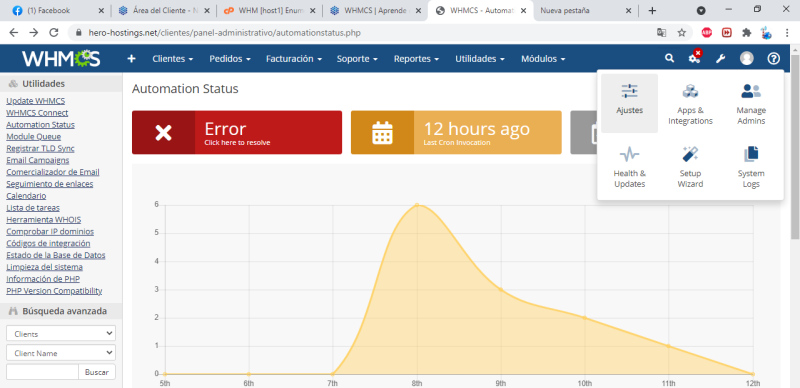
Task: Open the Client Name field dropdown
Action: coord(61,353)
